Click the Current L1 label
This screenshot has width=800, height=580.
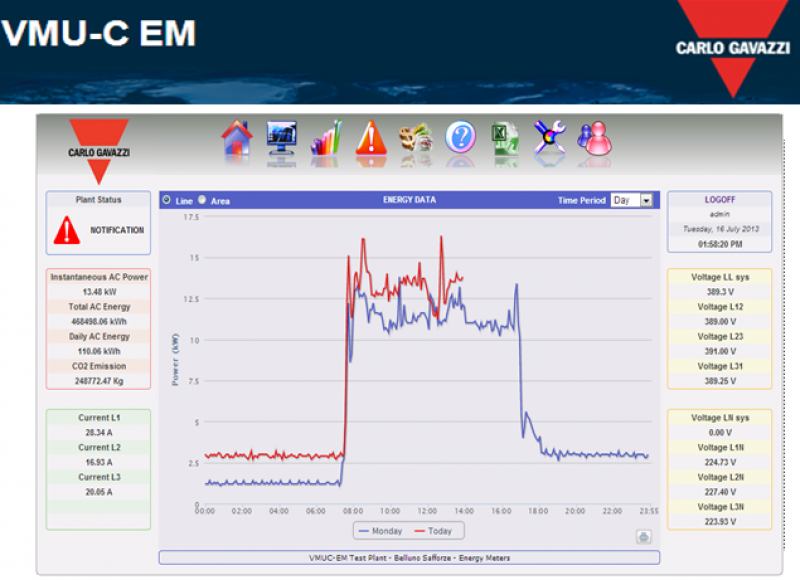[x=99, y=417]
